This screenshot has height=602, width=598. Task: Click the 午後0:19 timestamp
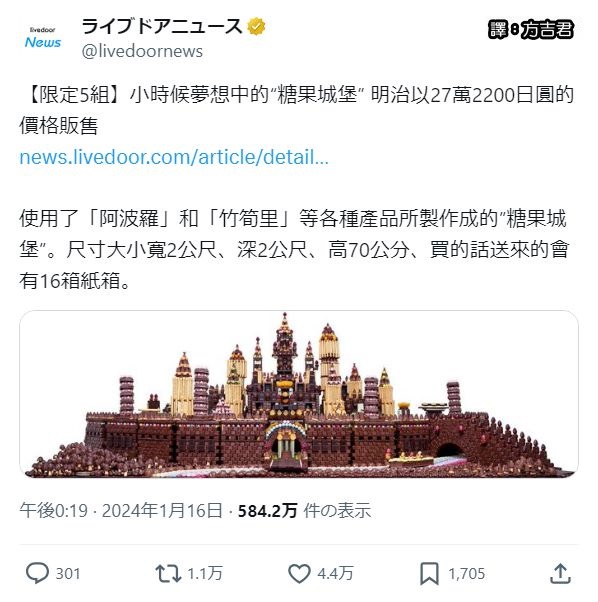pos(54,511)
